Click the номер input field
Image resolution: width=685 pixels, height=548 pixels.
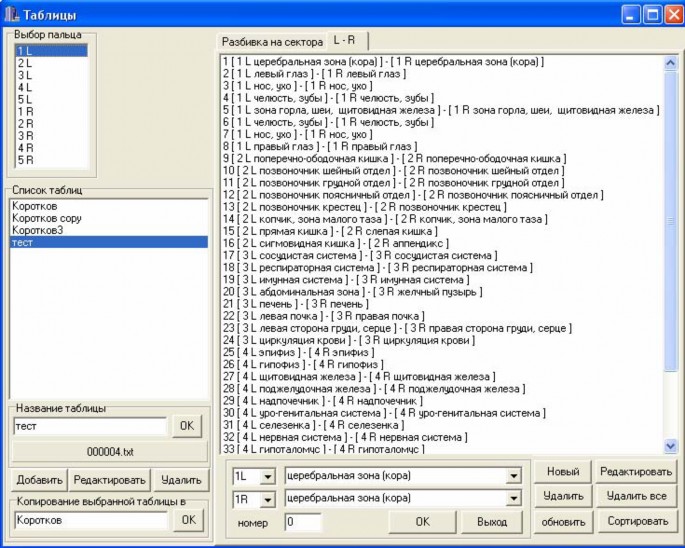pos(303,522)
